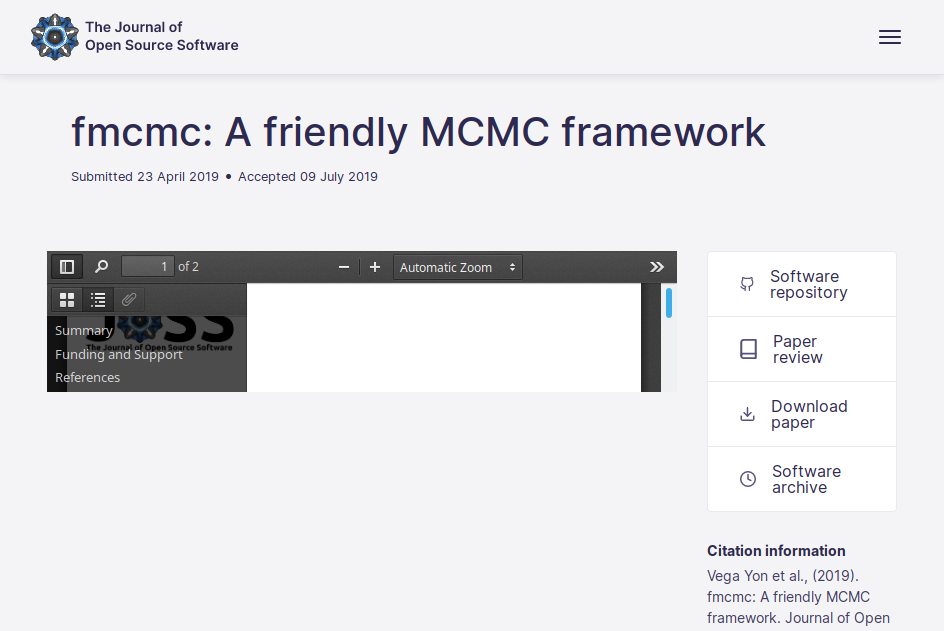944x631 pixels.
Task: Show the document outline view
Action: pyautogui.click(x=98, y=299)
